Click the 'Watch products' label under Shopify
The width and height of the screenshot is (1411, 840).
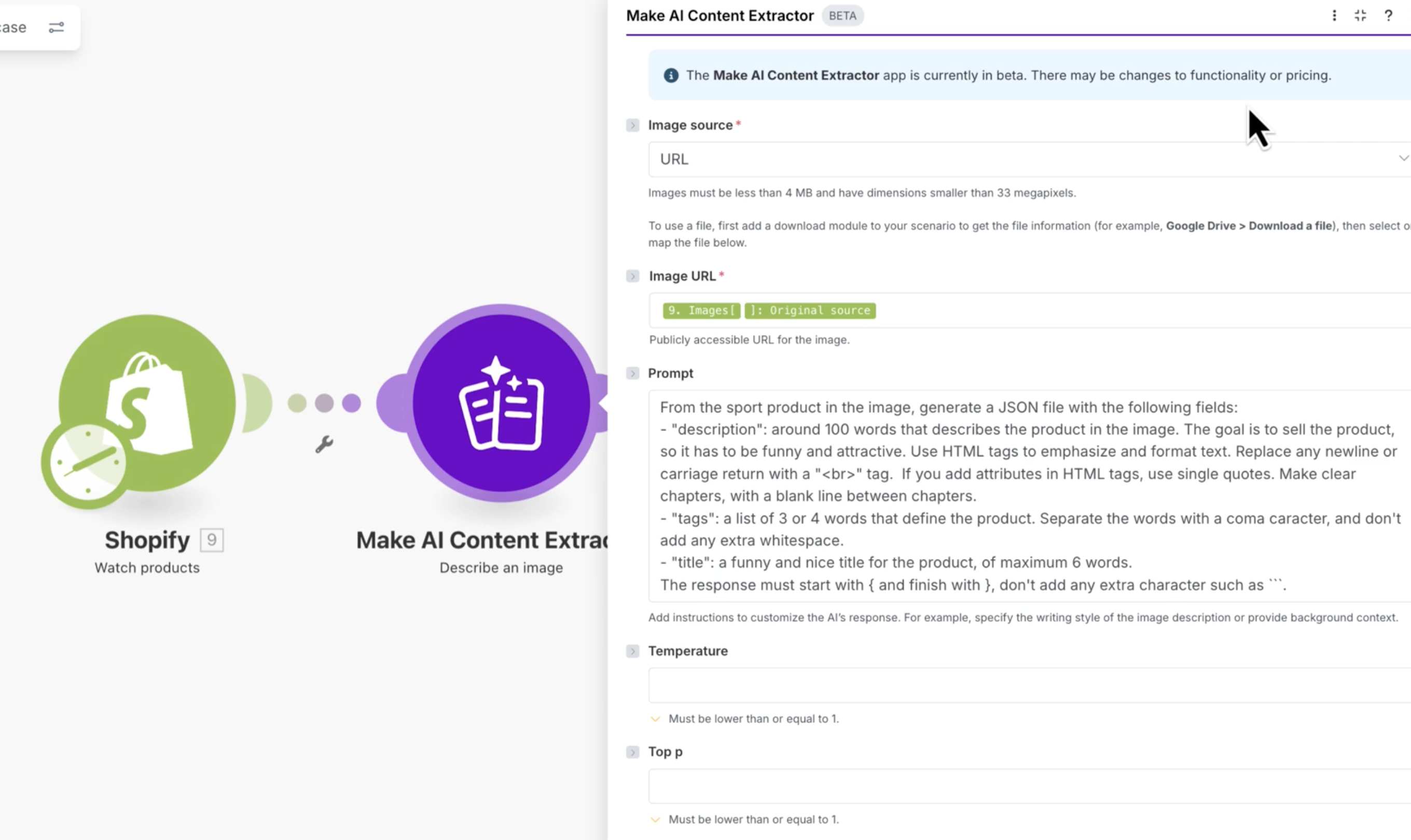pyautogui.click(x=147, y=568)
